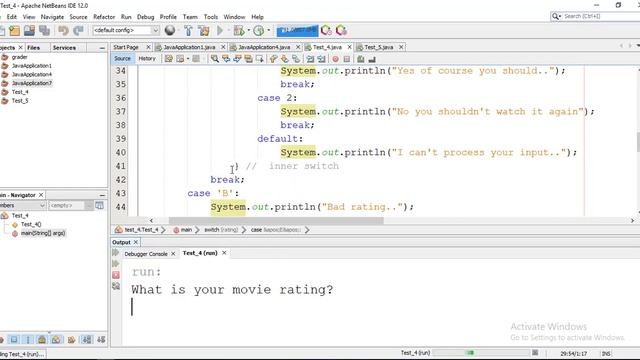Select the JavaApplication7 project

[x=32, y=83]
